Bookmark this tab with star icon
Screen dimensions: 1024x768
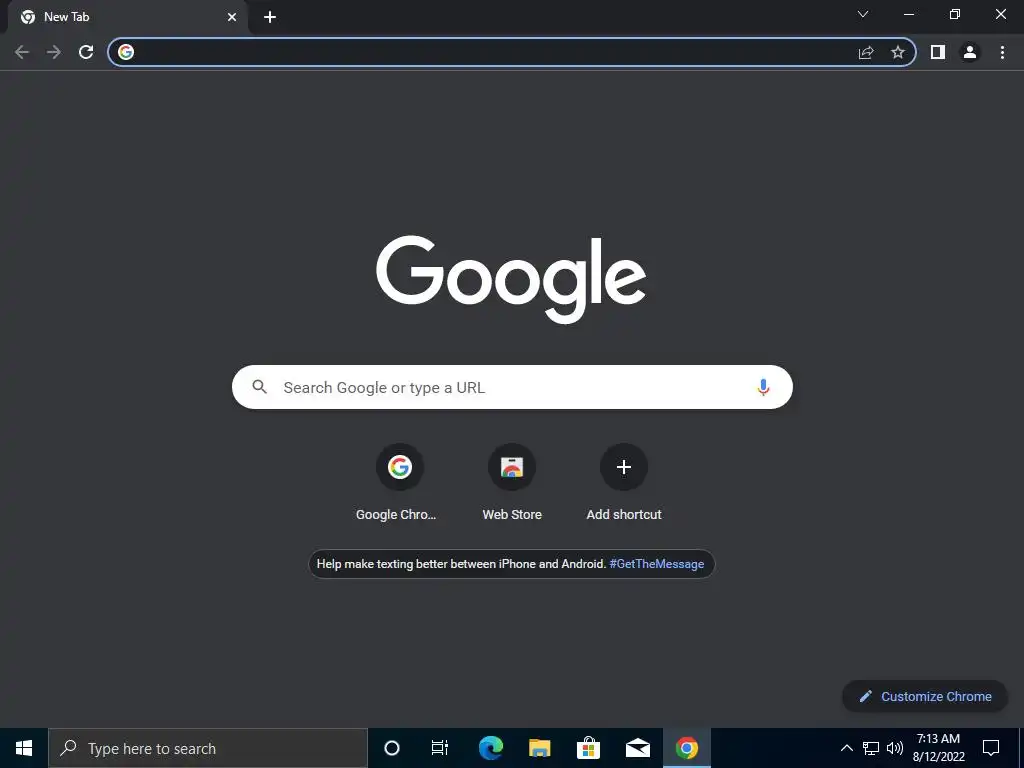[898, 52]
